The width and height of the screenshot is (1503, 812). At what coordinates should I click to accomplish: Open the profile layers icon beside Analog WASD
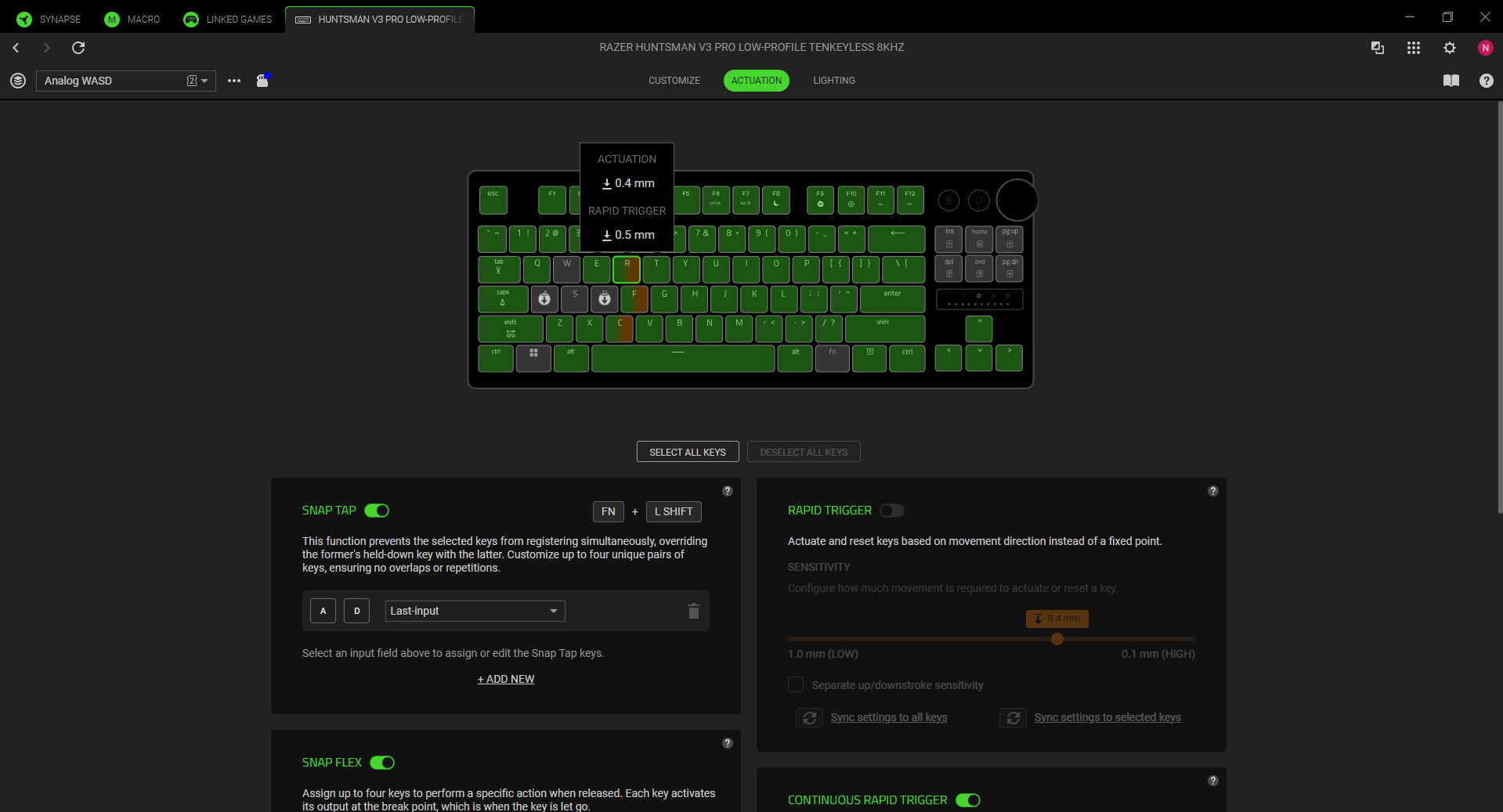18,81
